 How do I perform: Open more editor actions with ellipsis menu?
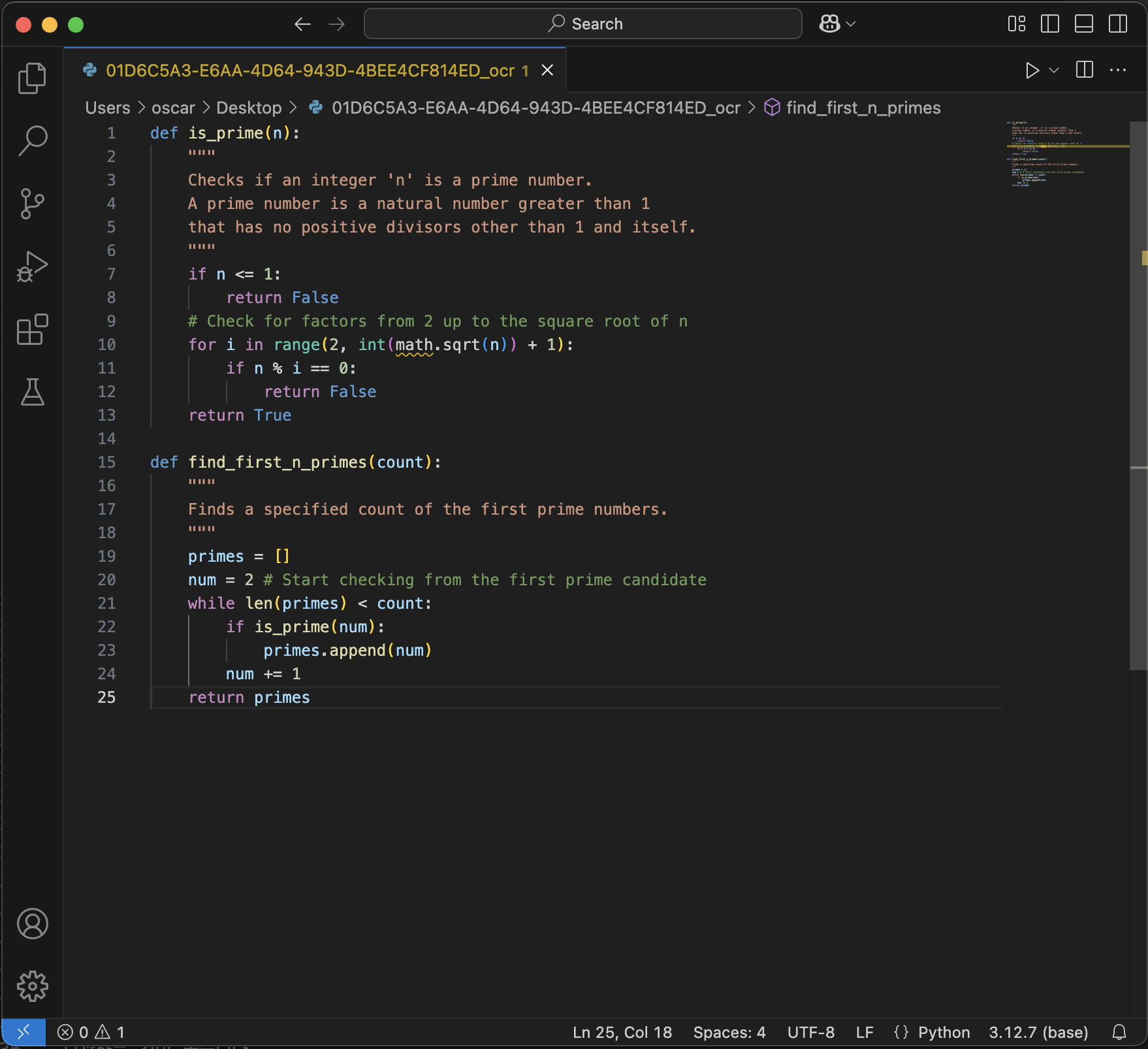(1119, 70)
